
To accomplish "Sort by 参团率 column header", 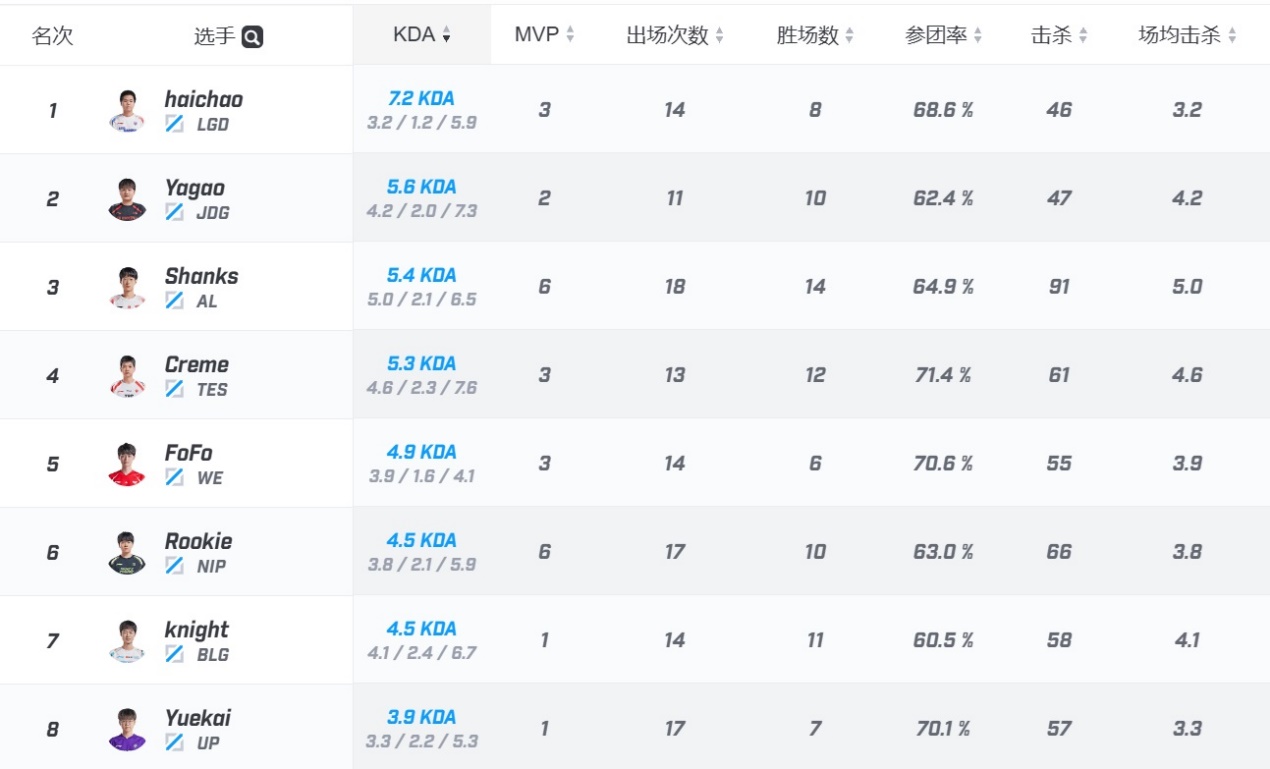I will point(943,36).
